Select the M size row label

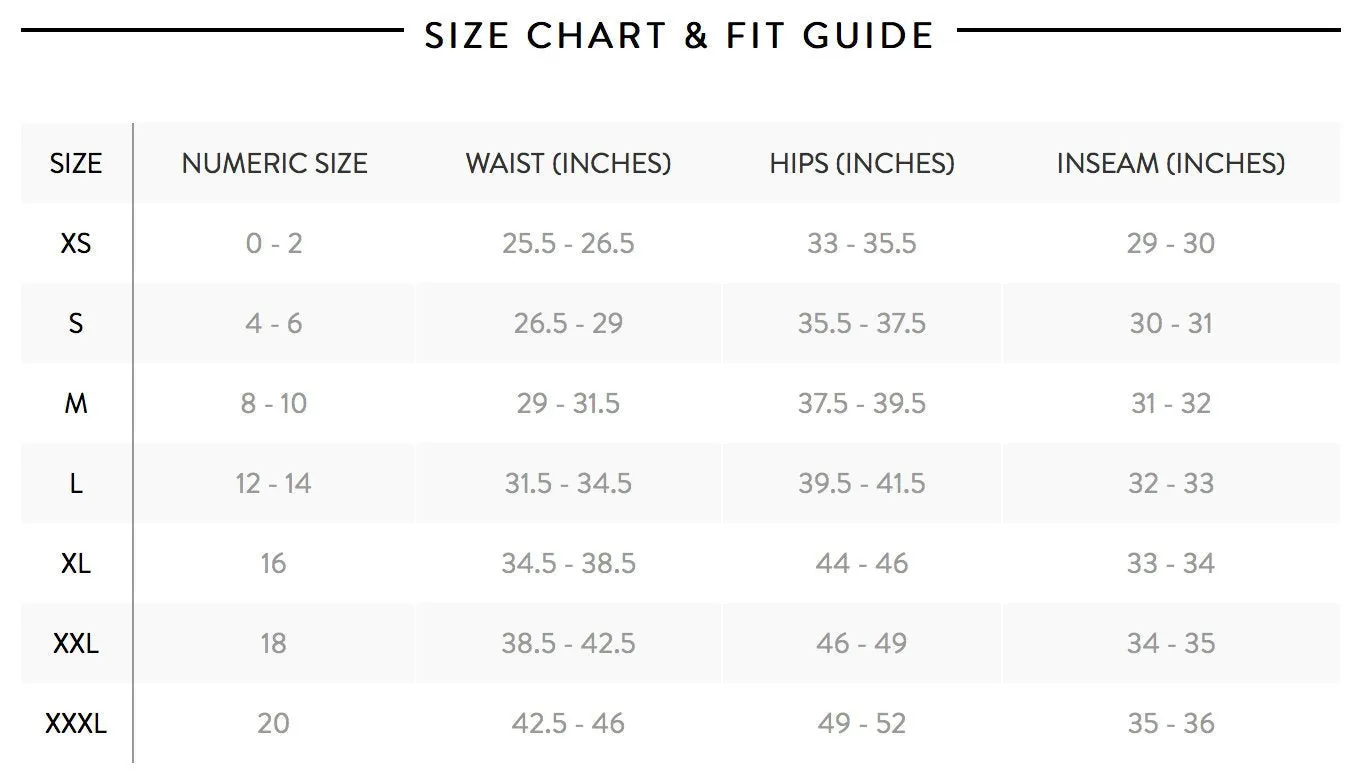click(x=76, y=403)
